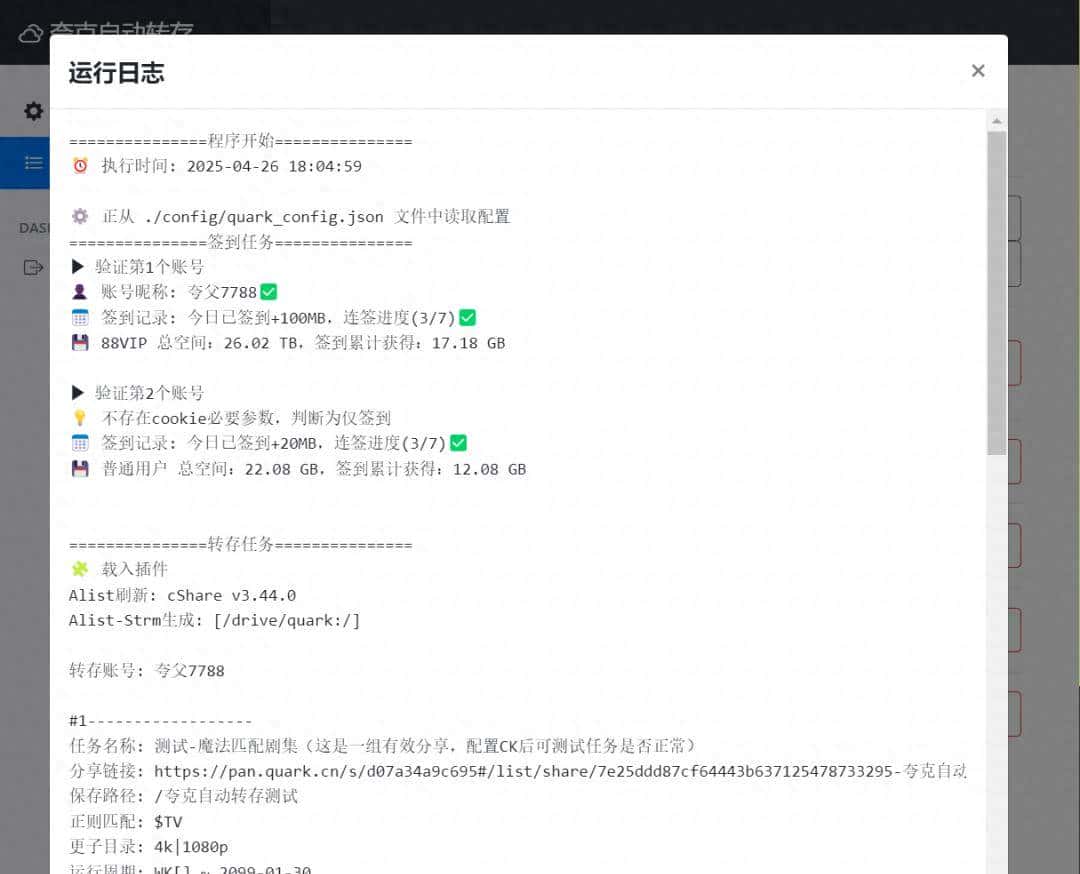This screenshot has height=874, width=1080.
Task: Click the light bulb icon beside cookie message
Action: [80, 417]
